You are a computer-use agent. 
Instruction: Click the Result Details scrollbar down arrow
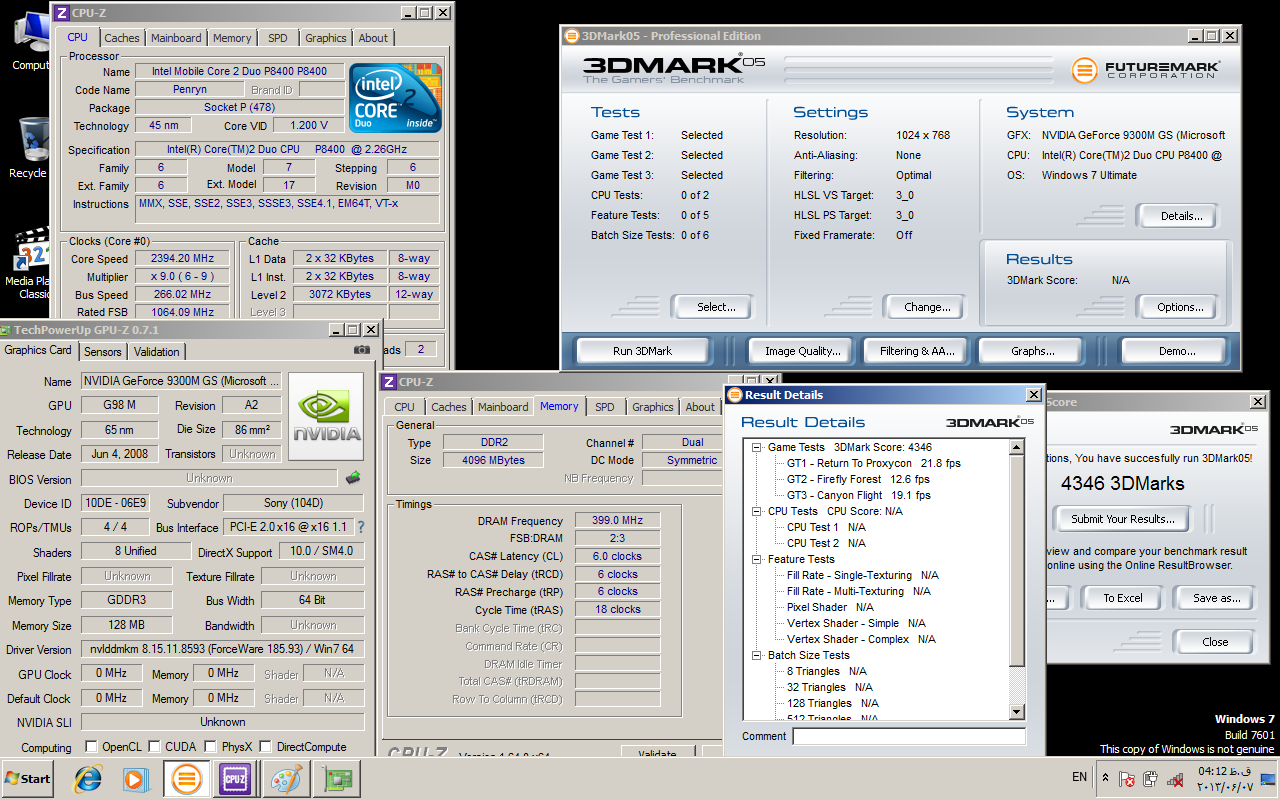[x=1017, y=711]
